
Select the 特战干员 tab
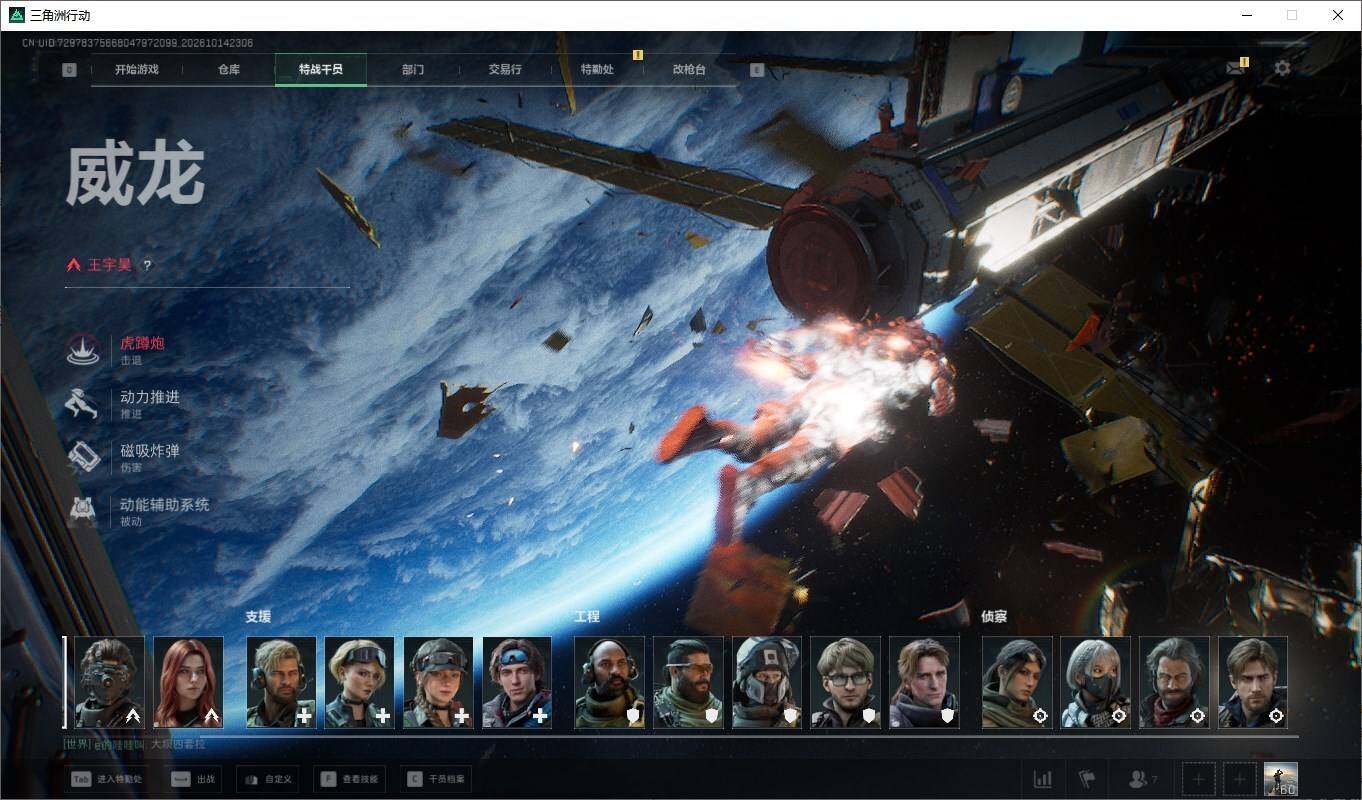coord(321,70)
